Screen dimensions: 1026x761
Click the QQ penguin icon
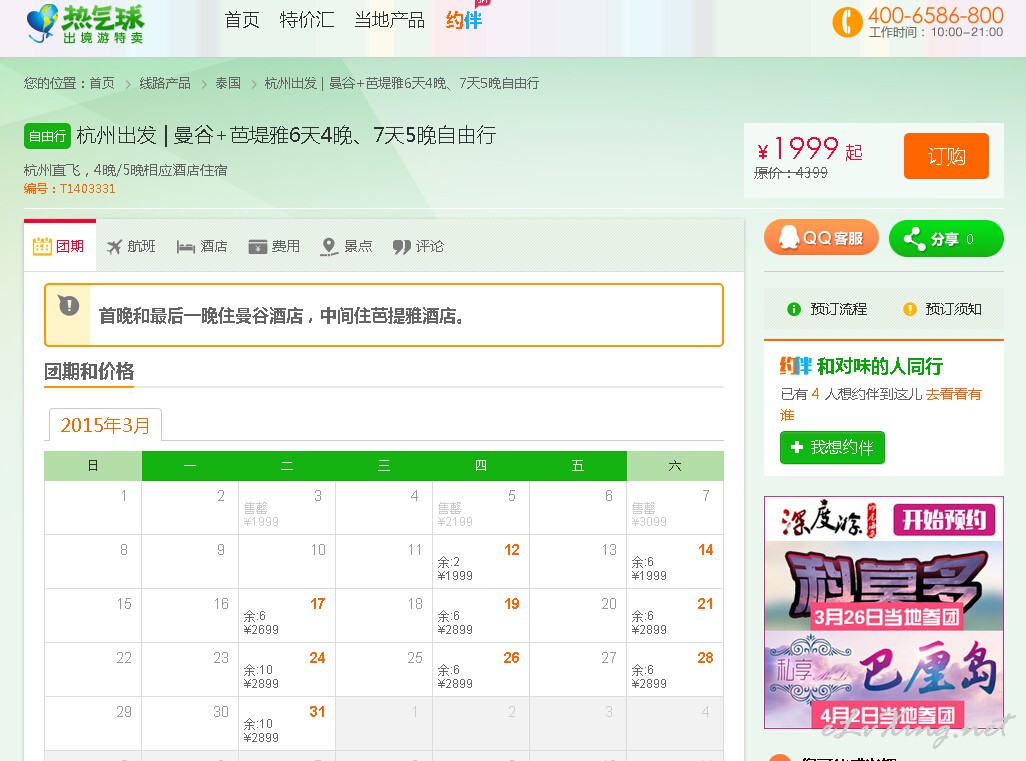coord(788,238)
